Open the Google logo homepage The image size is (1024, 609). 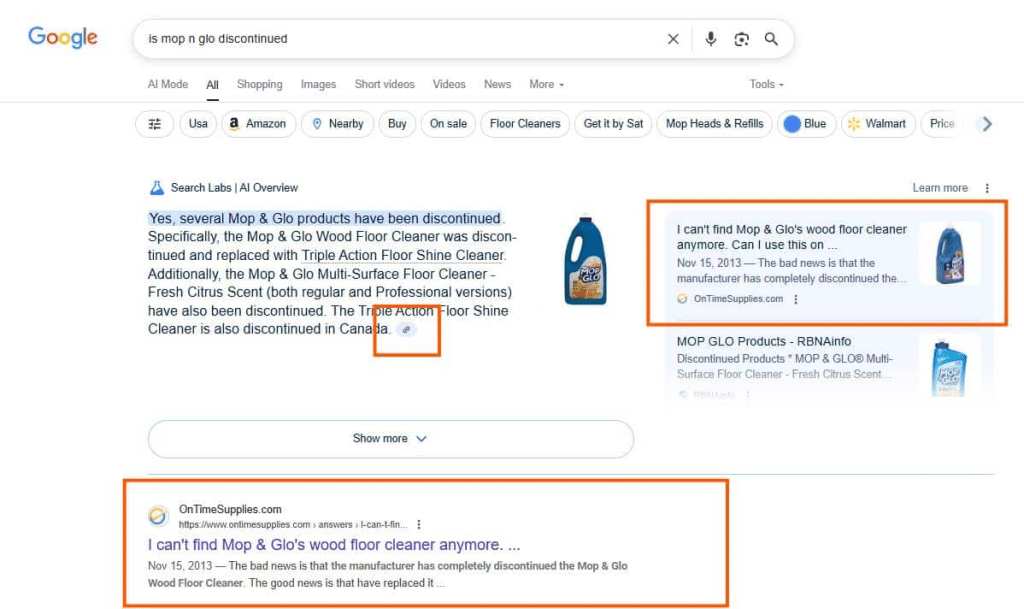(x=63, y=37)
